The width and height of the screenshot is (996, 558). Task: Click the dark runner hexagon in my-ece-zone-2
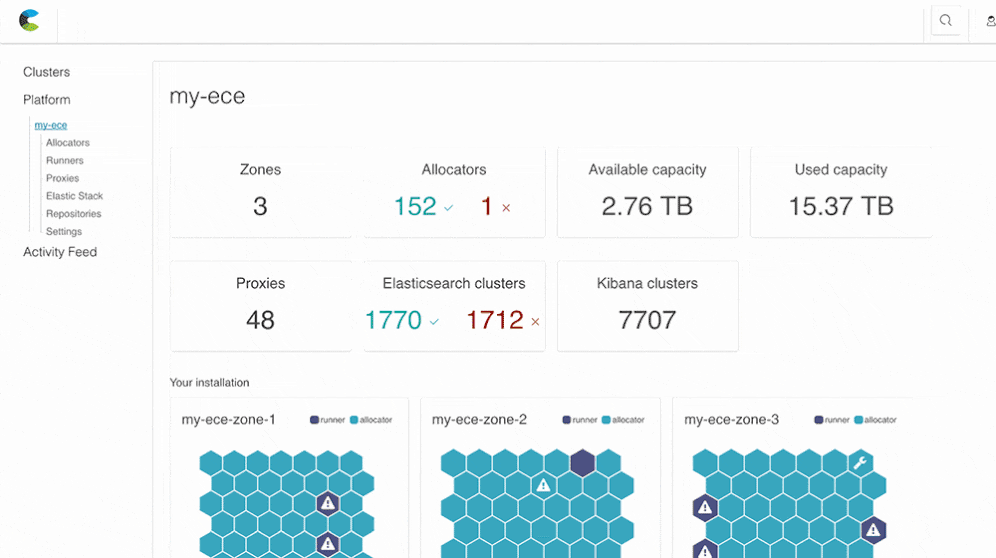point(582,462)
